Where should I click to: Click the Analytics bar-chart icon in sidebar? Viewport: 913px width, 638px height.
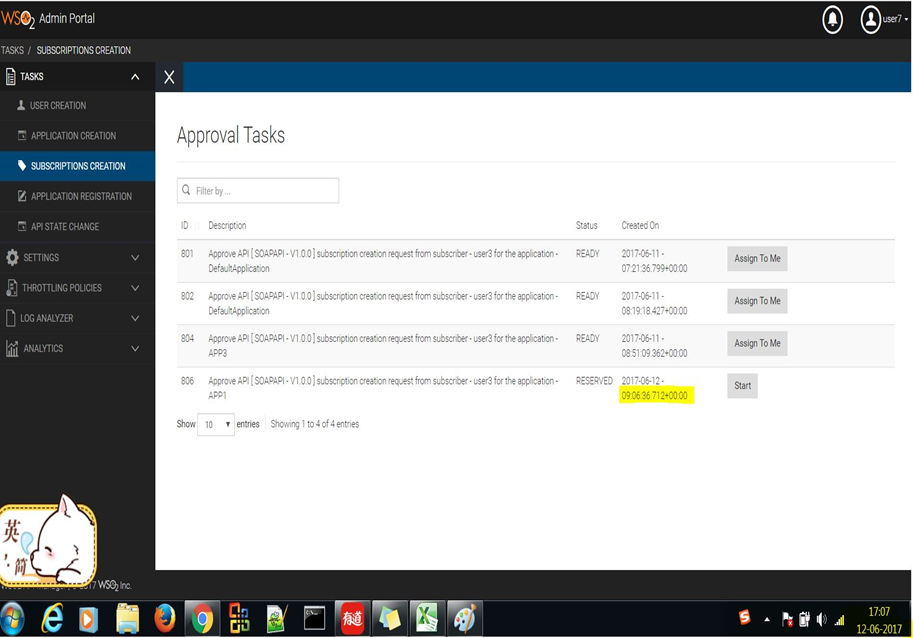click(x=13, y=349)
